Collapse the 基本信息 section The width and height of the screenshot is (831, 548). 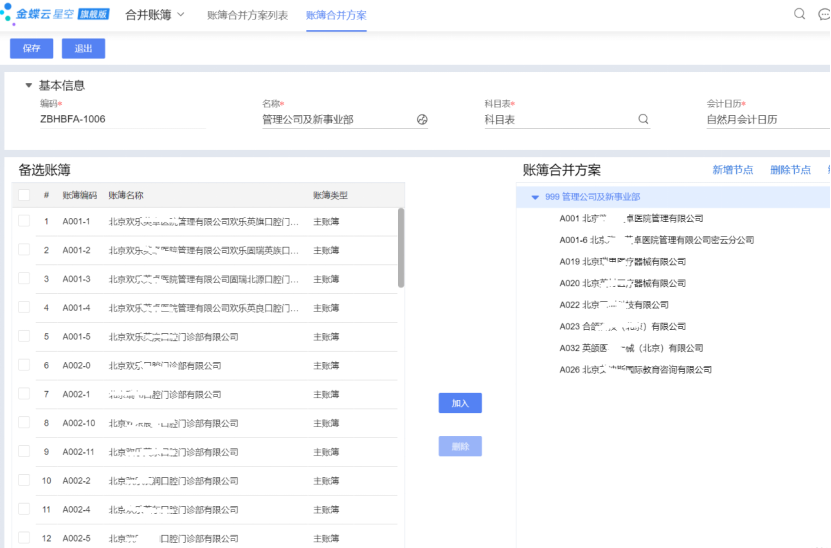[29, 85]
